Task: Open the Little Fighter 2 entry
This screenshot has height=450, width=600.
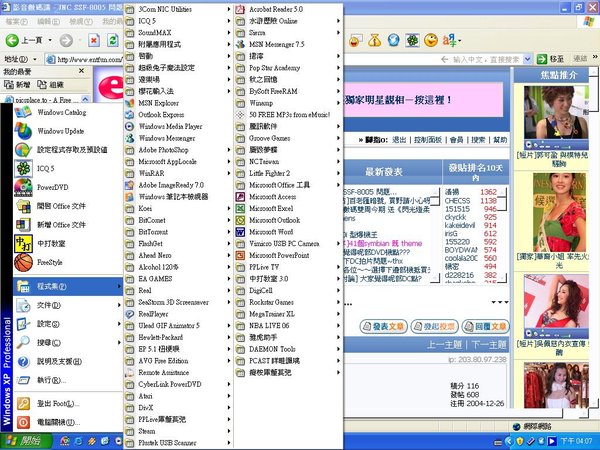Action: click(x=288, y=173)
